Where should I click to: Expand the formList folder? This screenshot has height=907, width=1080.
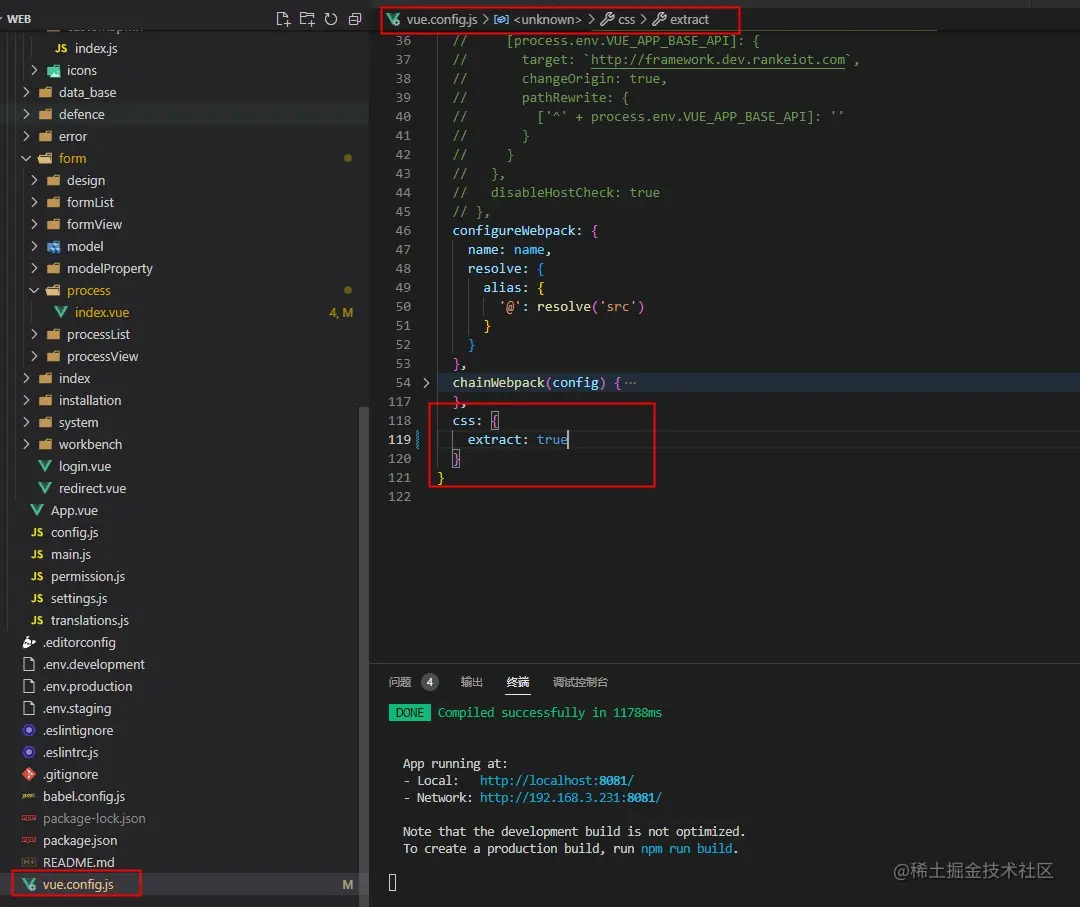(90, 202)
